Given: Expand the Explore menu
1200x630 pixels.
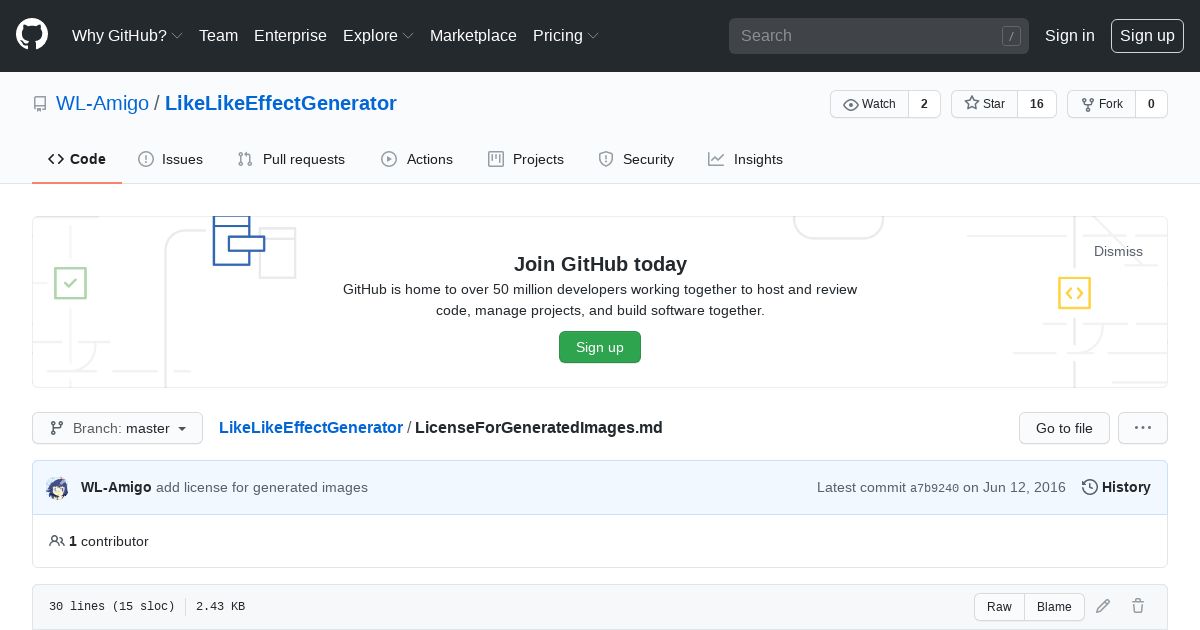Looking at the screenshot, I should [x=378, y=35].
